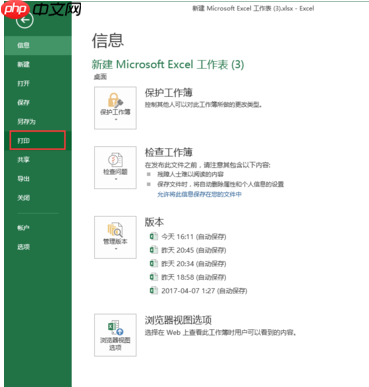This screenshot has width=369, height=387.
Task: Open 导出 (Export) in the sidebar
Action: point(38,179)
